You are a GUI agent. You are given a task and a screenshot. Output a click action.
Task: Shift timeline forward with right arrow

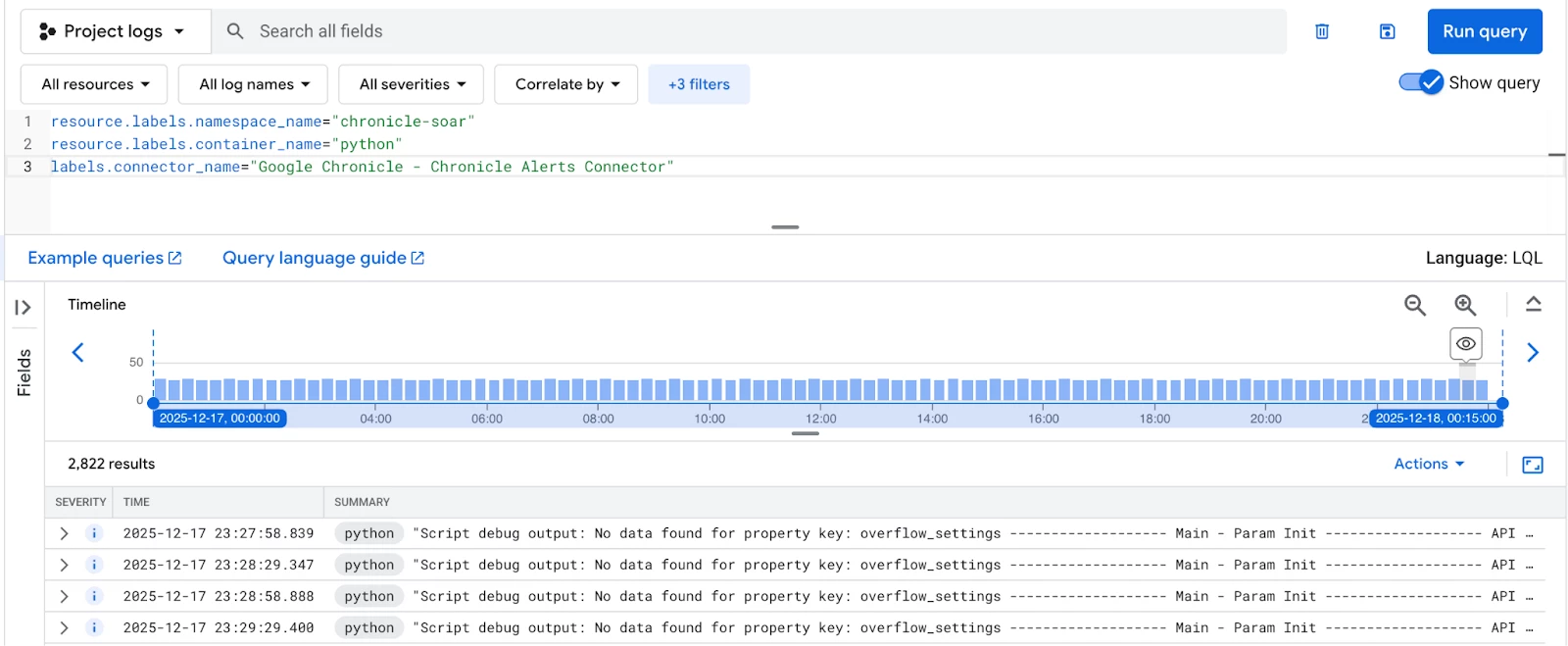(x=1533, y=352)
